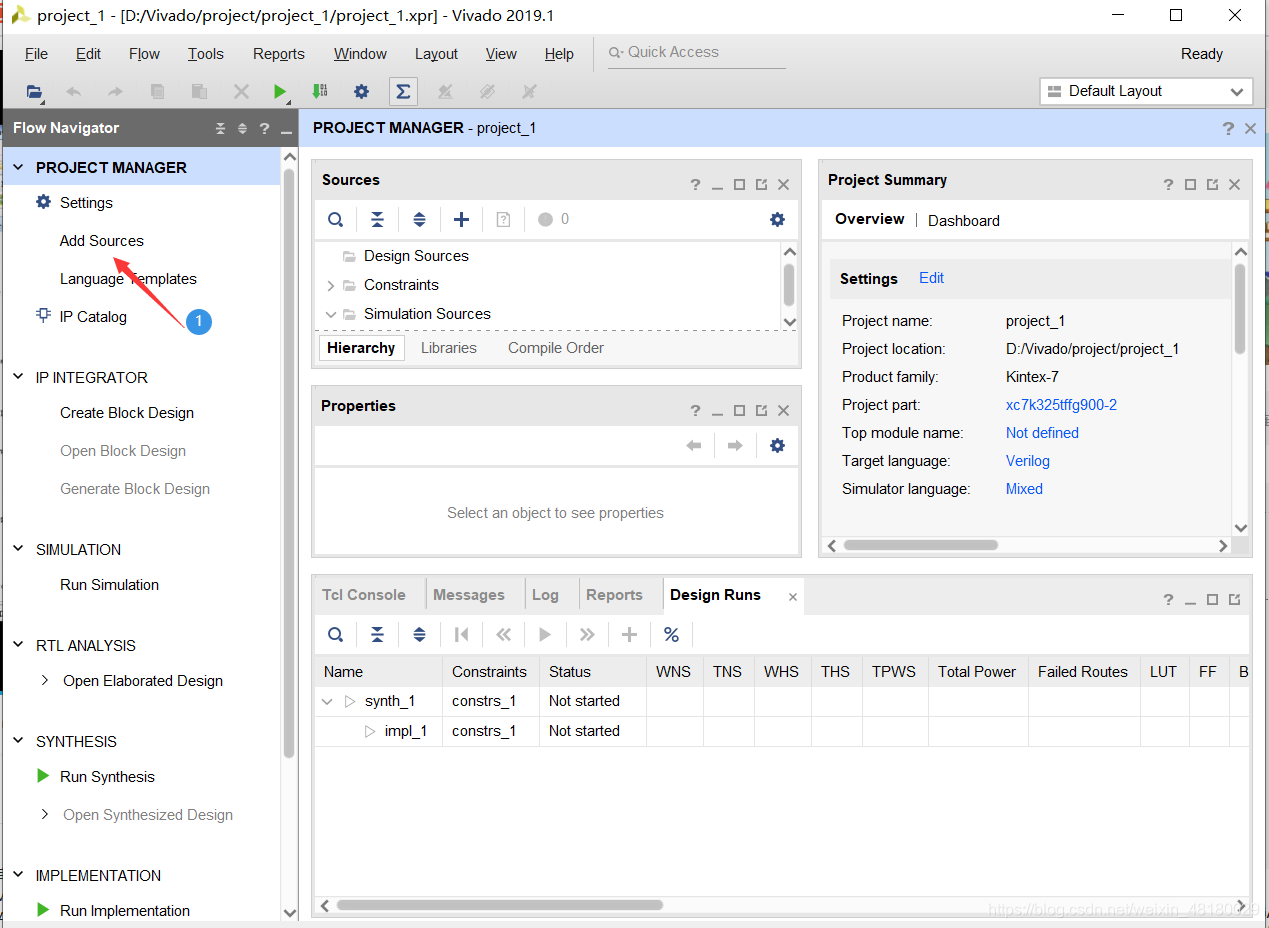This screenshot has width=1269, height=928.
Task: Collapse synth_1 run row
Action: click(327, 702)
